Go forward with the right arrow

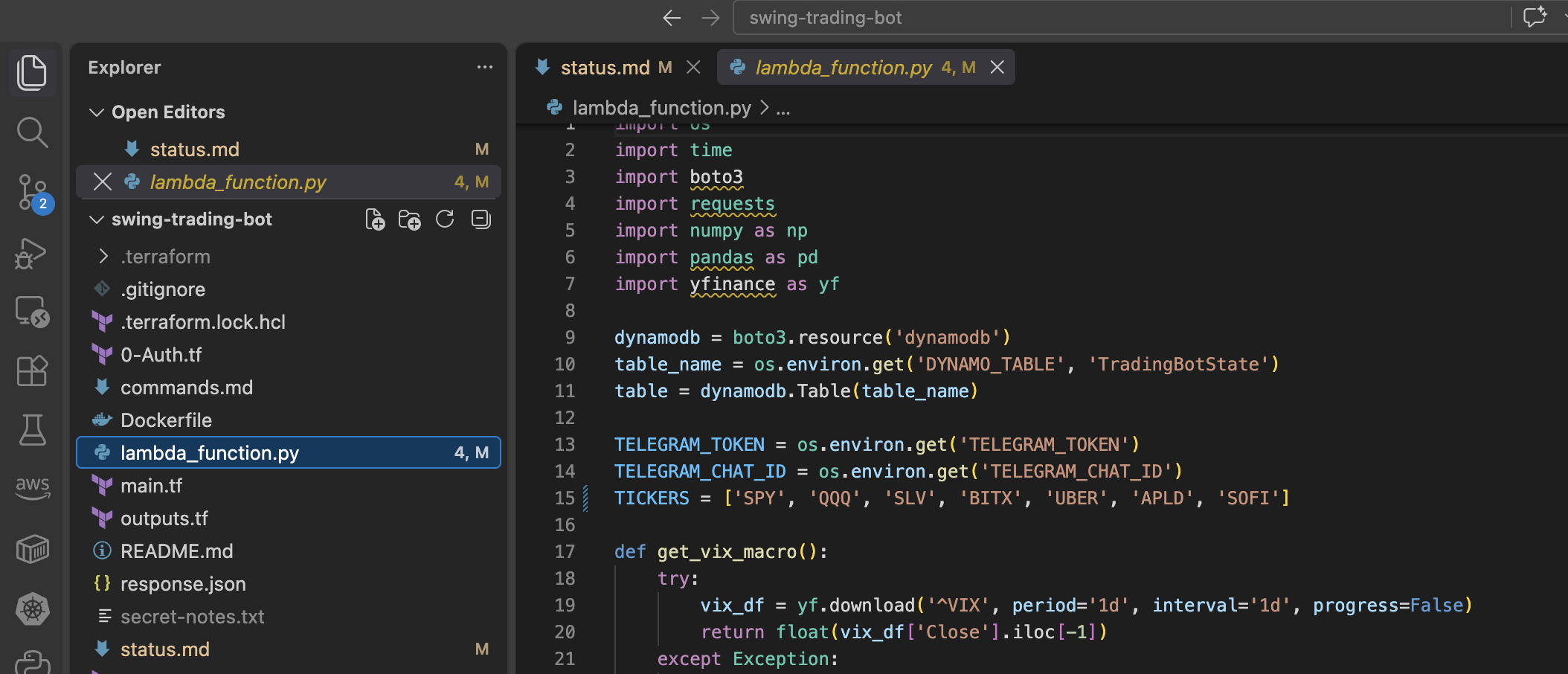[711, 18]
